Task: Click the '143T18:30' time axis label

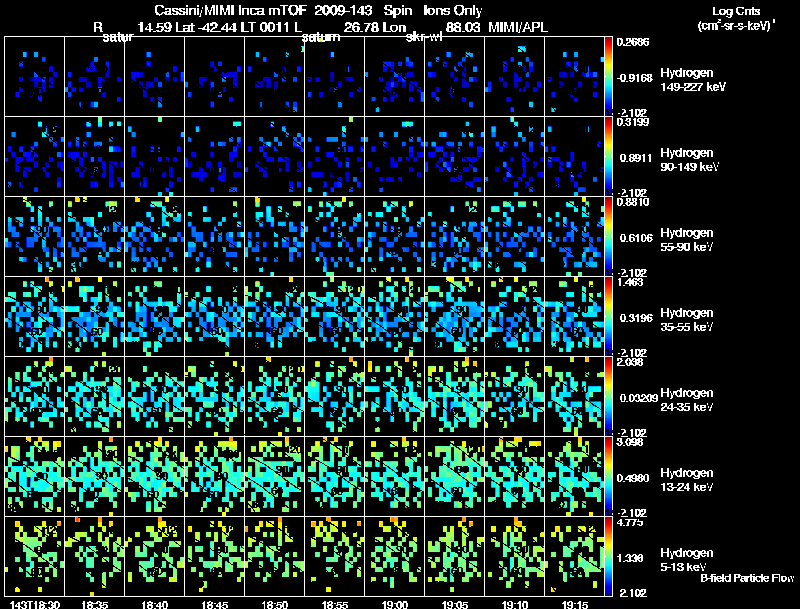Action: tap(35, 604)
